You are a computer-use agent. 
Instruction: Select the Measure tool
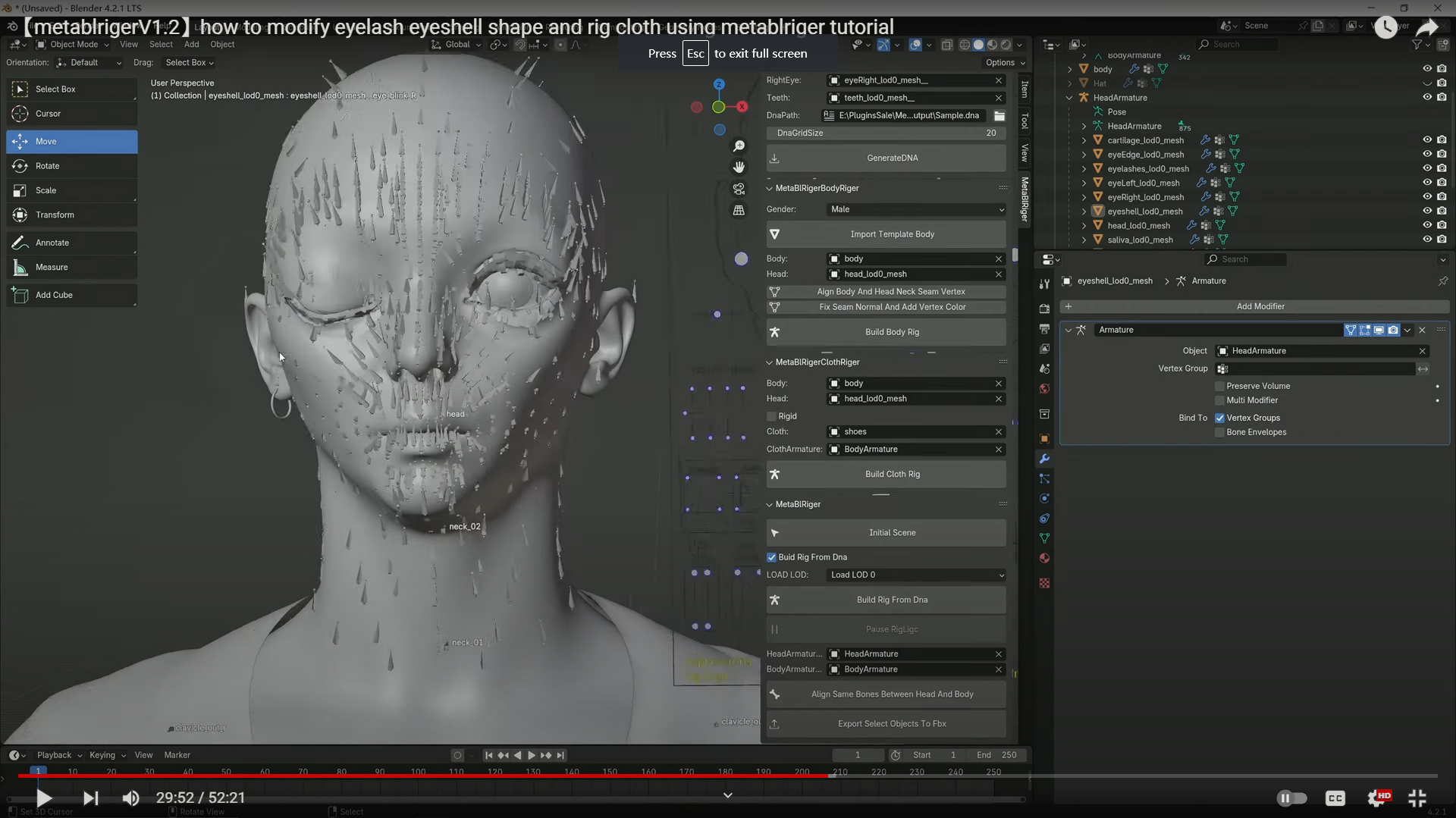(72, 267)
